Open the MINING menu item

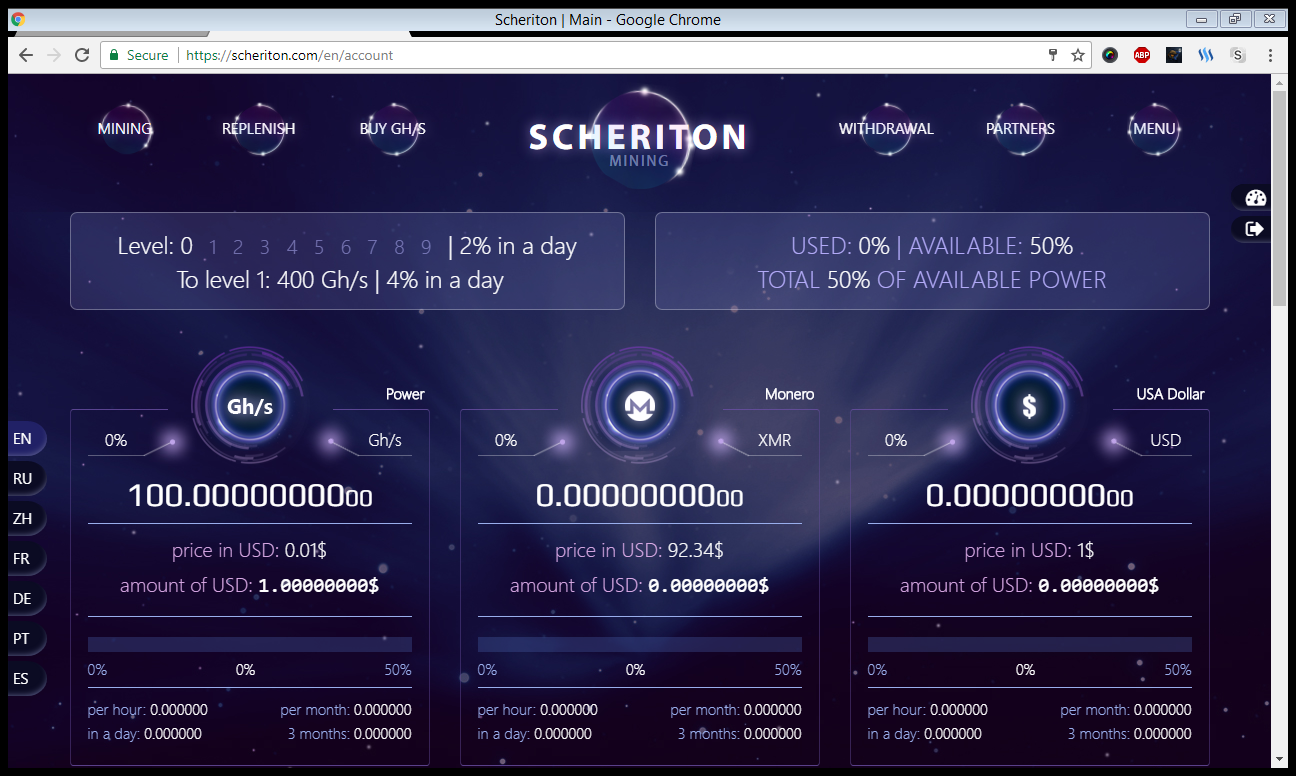click(x=125, y=129)
